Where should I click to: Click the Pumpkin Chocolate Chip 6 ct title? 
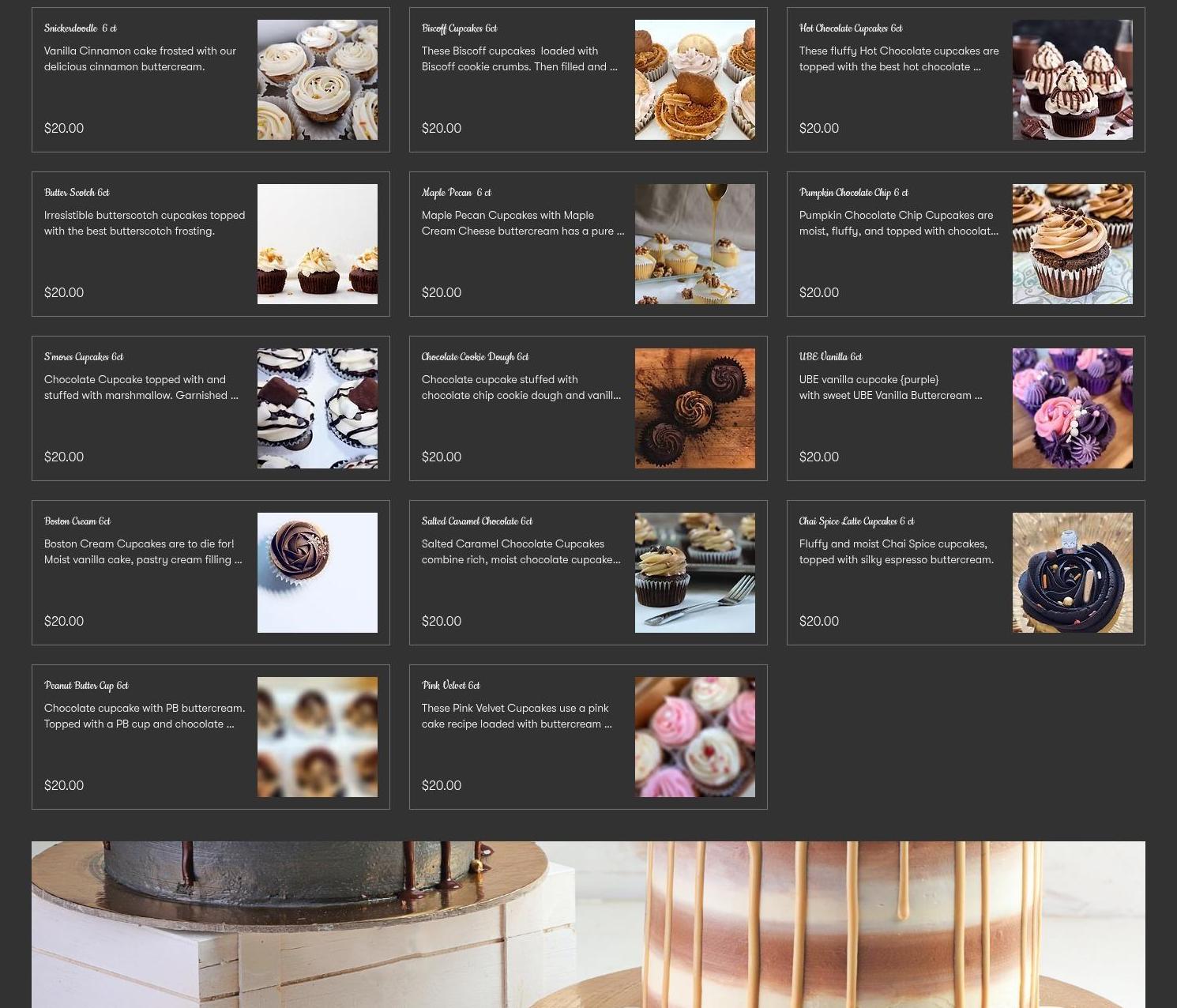coord(854,193)
